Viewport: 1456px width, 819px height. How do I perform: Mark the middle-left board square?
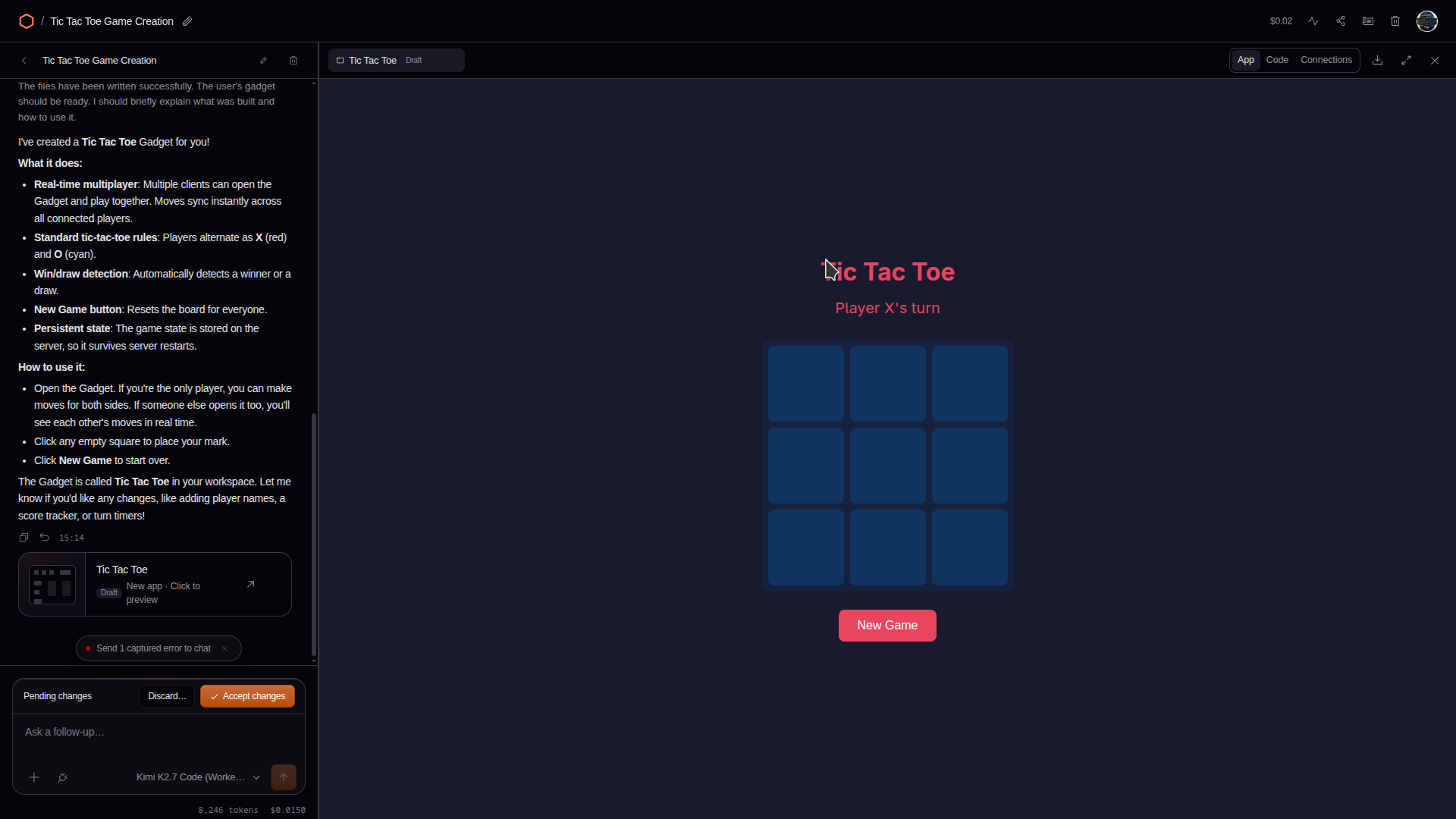(x=805, y=466)
